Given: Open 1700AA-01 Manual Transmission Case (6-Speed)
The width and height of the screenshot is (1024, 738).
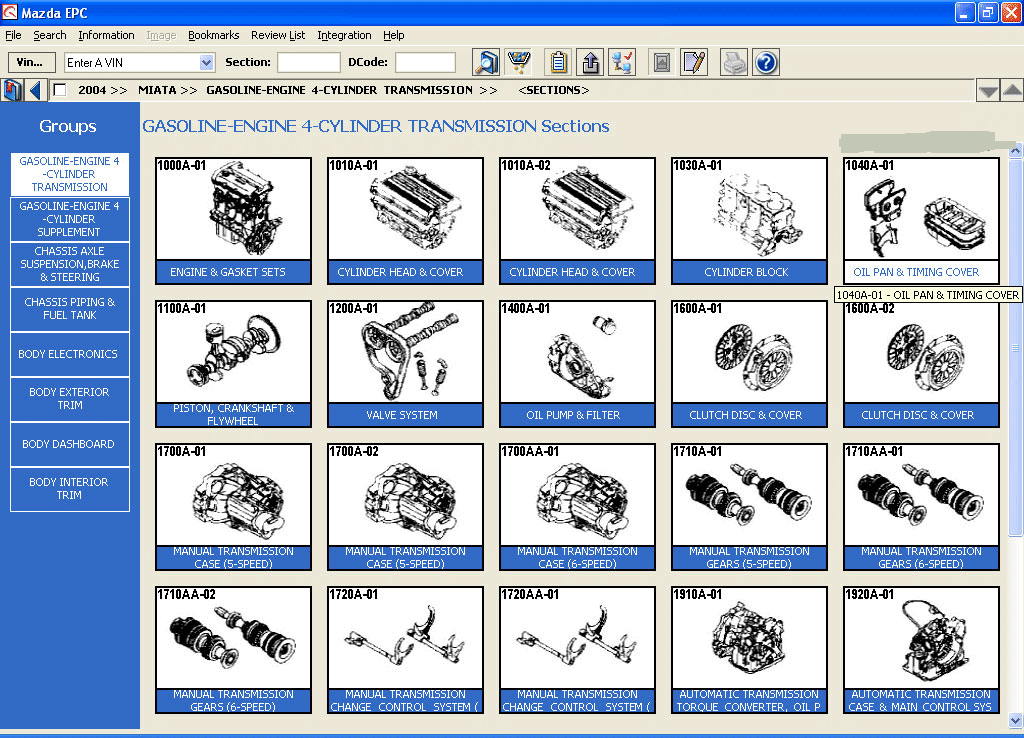Looking at the screenshot, I should [x=577, y=507].
